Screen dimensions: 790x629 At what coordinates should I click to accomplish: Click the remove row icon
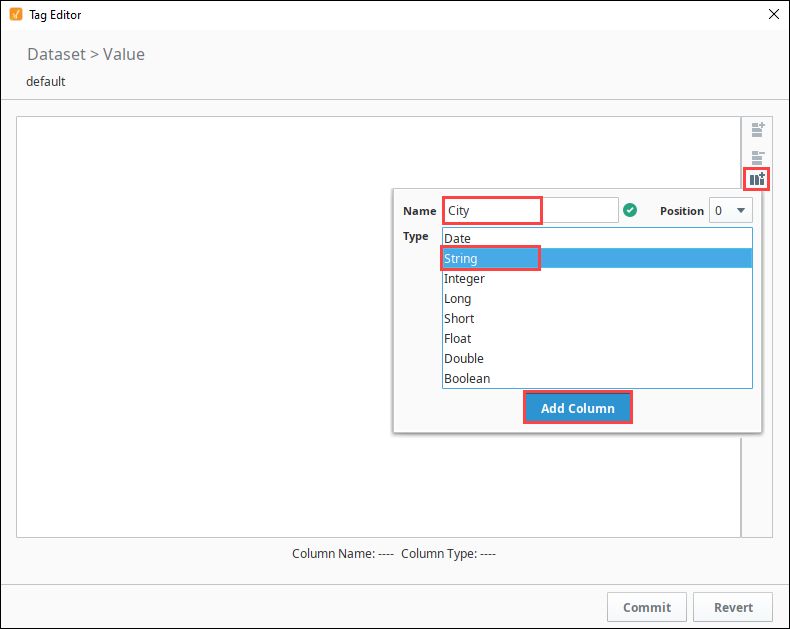[x=758, y=157]
